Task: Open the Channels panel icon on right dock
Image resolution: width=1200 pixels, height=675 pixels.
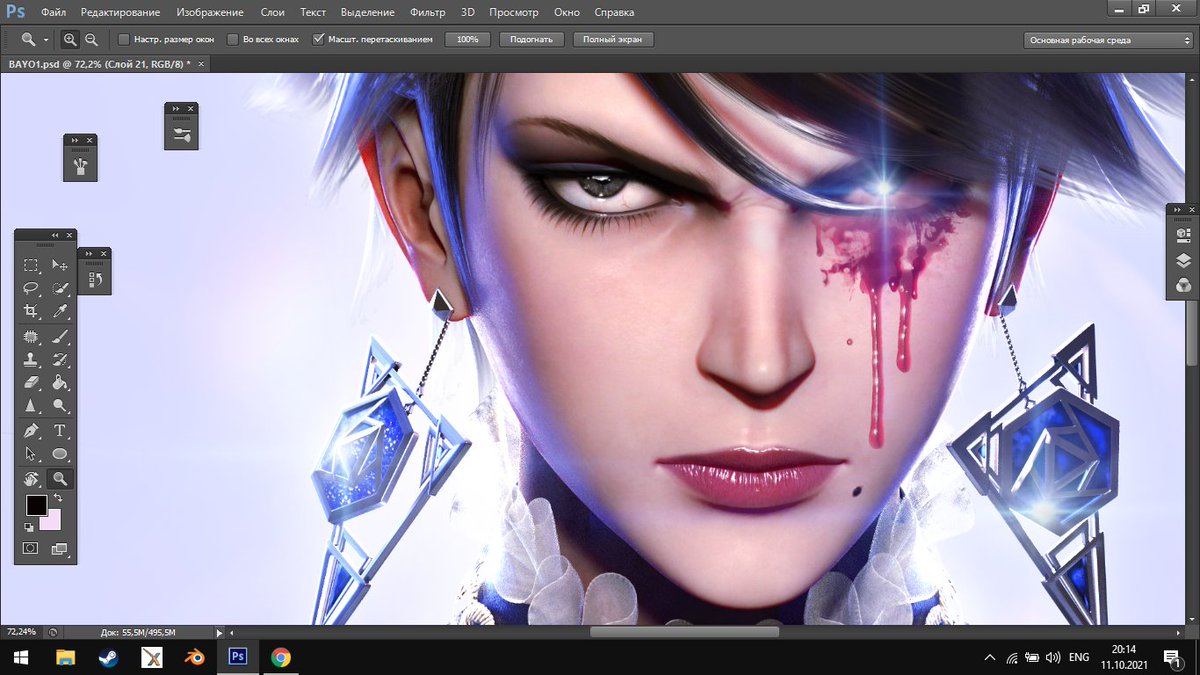Action: click(x=1183, y=286)
